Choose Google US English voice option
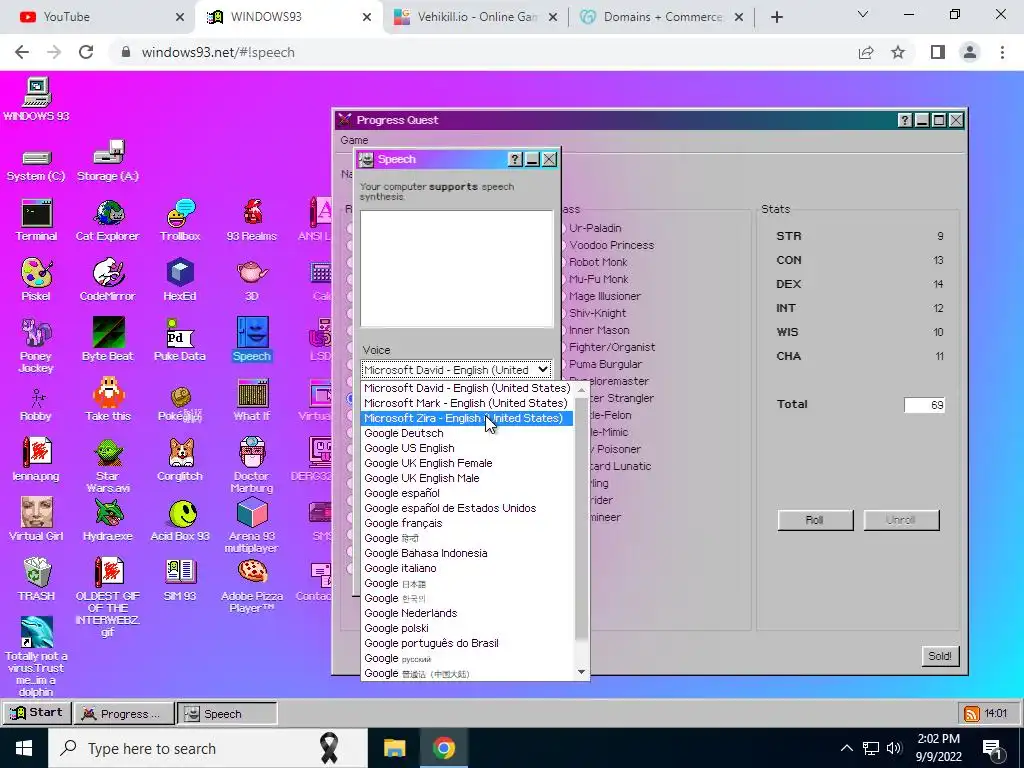 coord(467,448)
